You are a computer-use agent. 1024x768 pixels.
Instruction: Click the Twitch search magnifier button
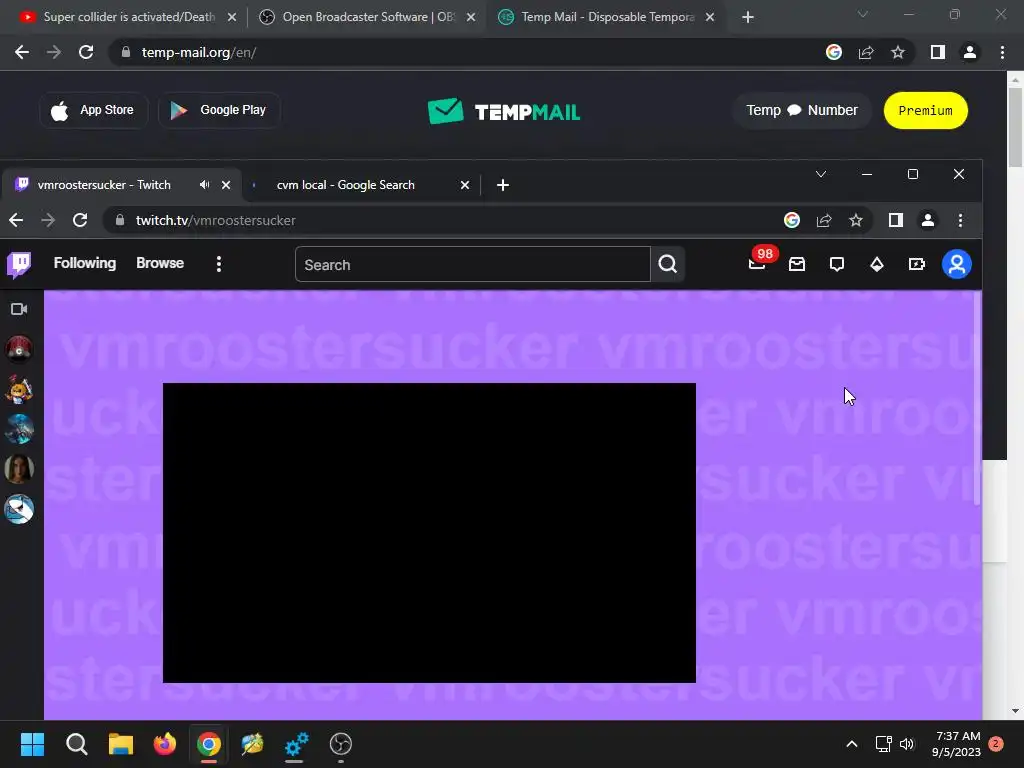(667, 264)
